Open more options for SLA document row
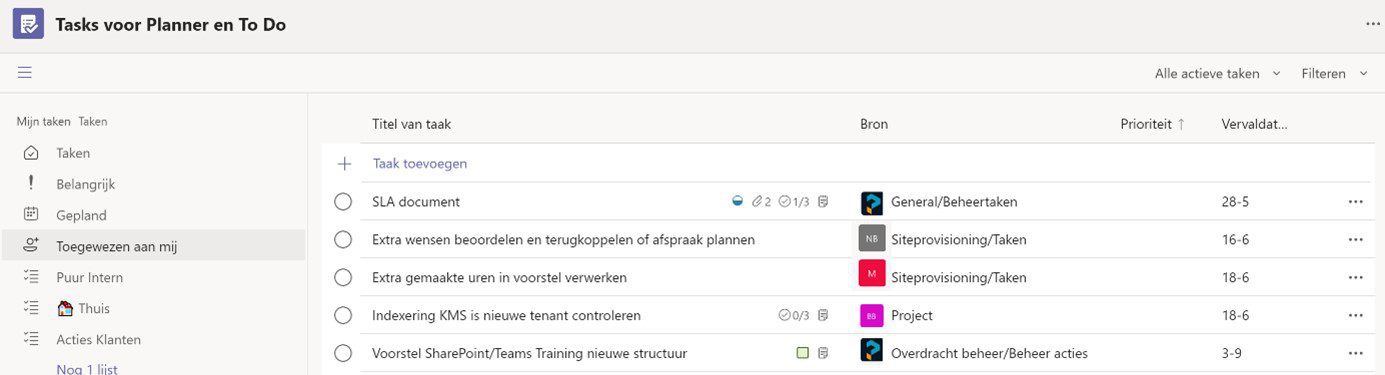The width and height of the screenshot is (1385, 375). click(1356, 201)
